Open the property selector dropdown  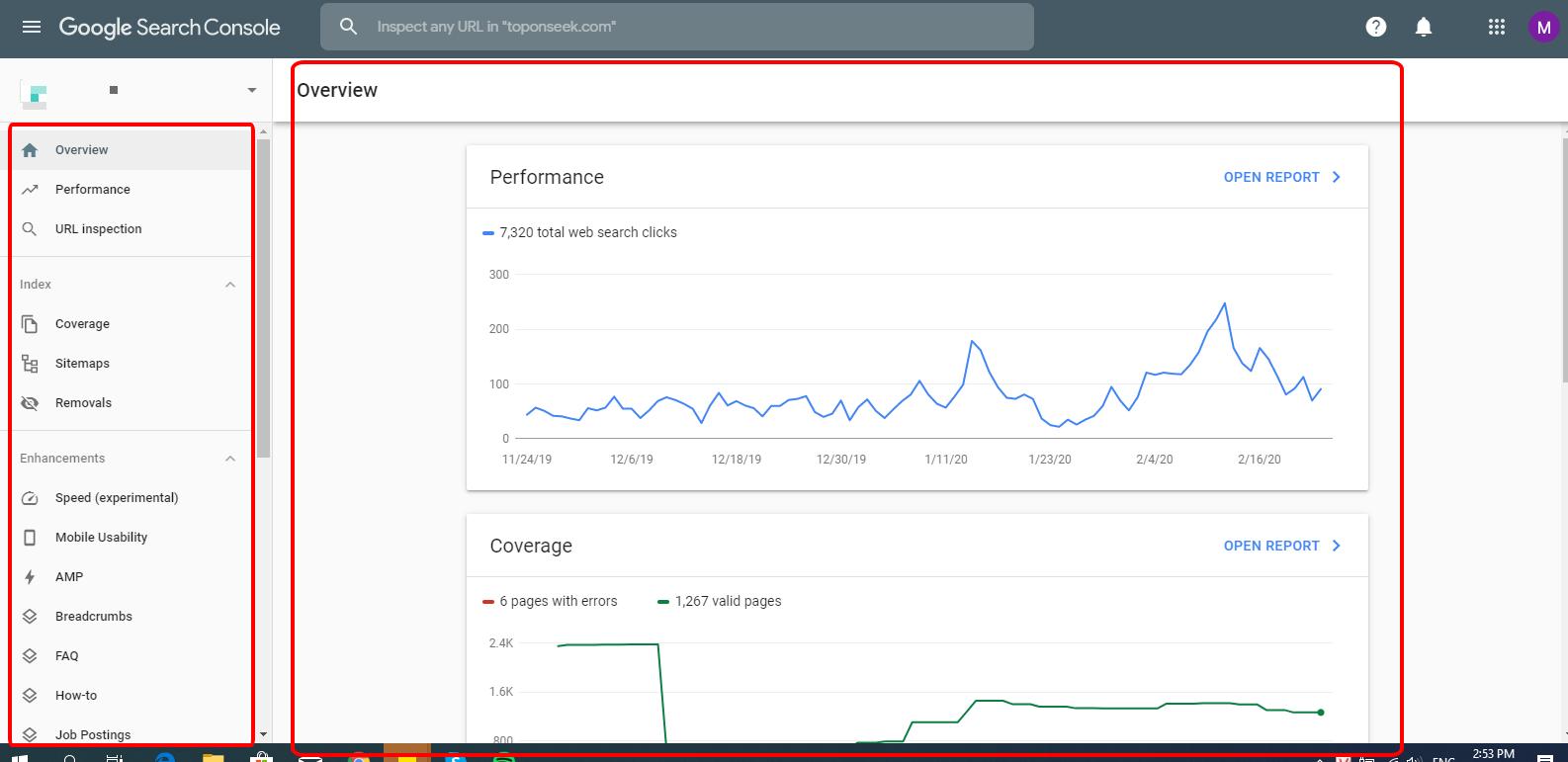(251, 90)
